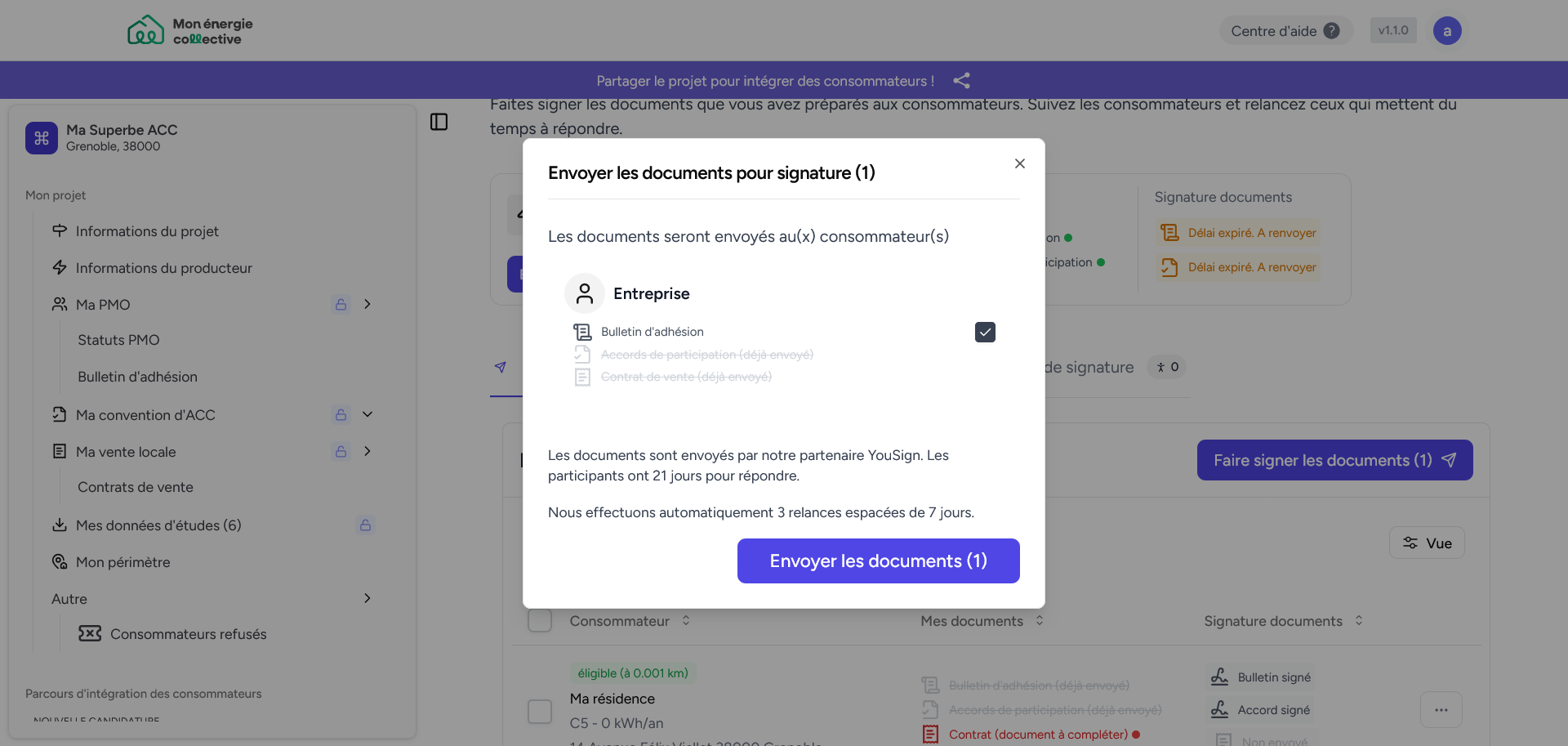1568x746 pixels.
Task: Expand the Autre section chevron
Action: coord(367,598)
